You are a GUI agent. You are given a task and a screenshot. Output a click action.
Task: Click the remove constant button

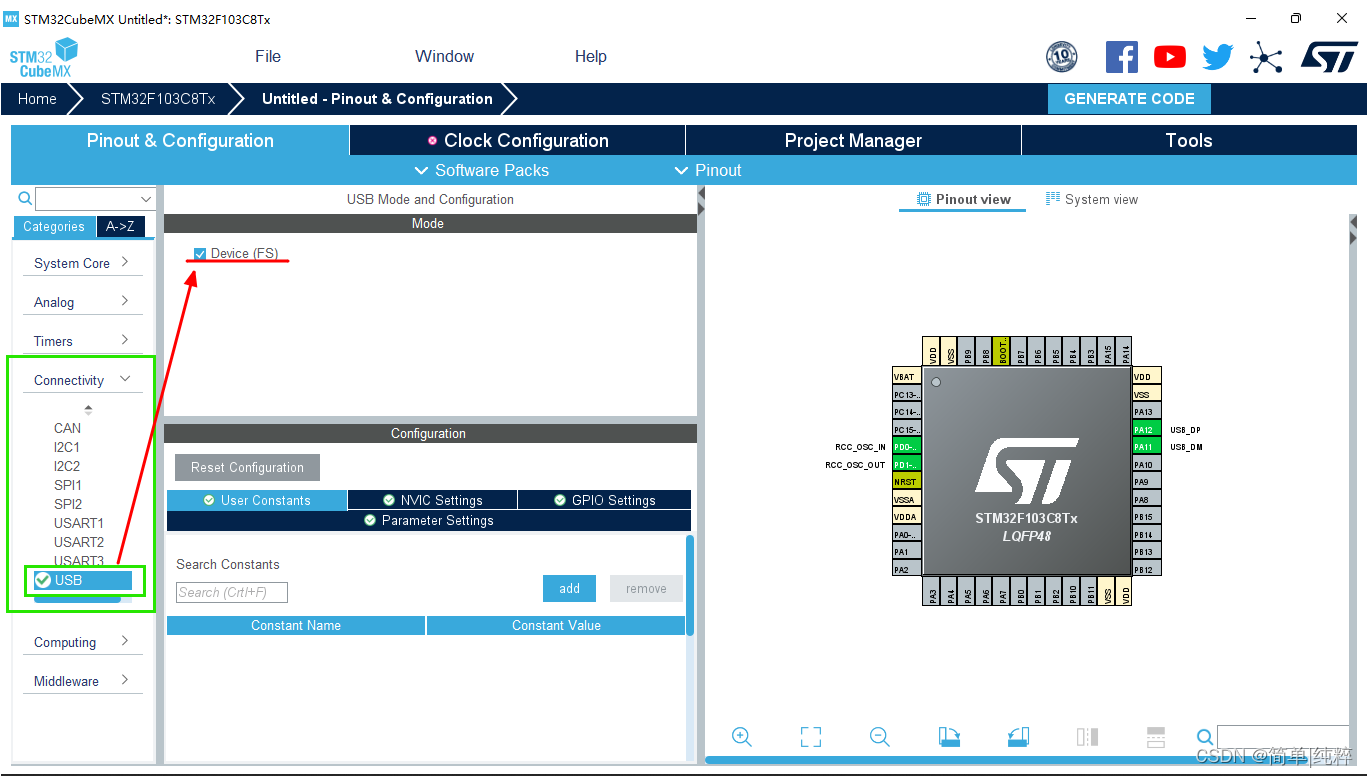pos(646,588)
